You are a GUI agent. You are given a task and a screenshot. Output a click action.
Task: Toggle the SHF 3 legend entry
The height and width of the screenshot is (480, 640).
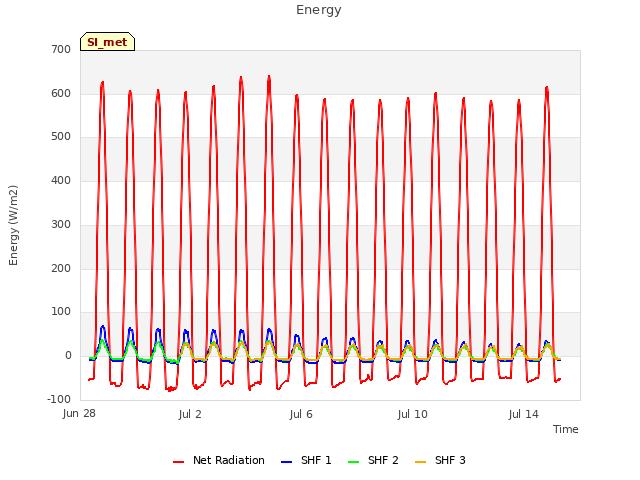[x=440, y=460]
